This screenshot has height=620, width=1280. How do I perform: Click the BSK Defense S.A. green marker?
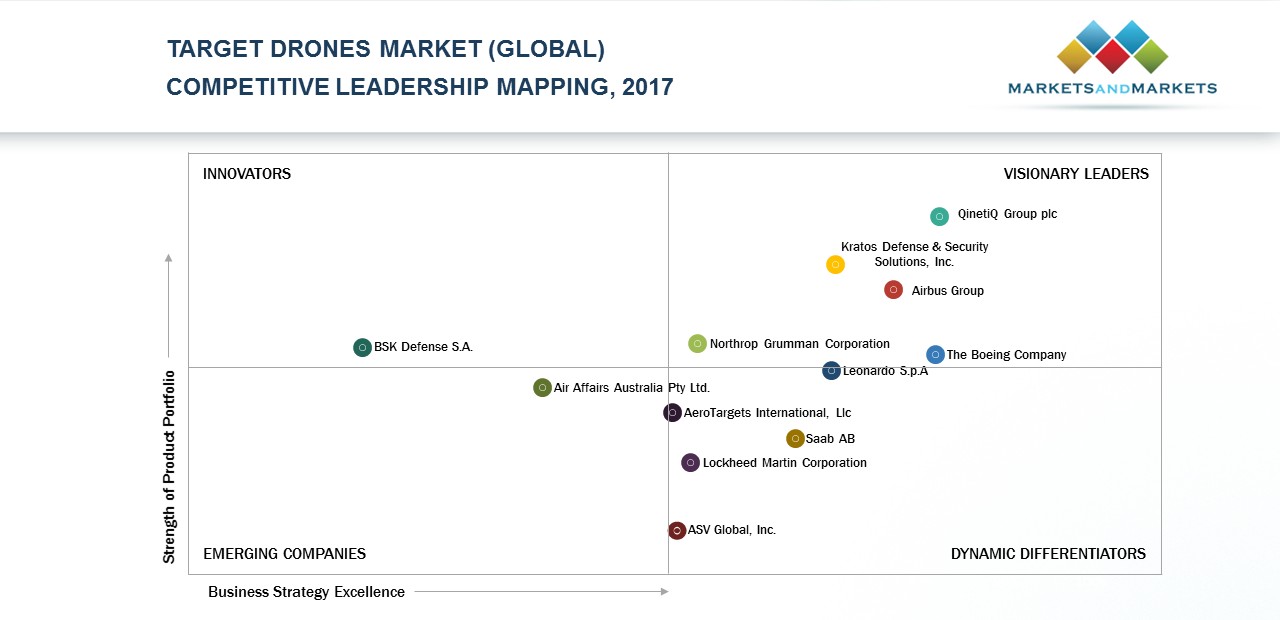coord(363,348)
